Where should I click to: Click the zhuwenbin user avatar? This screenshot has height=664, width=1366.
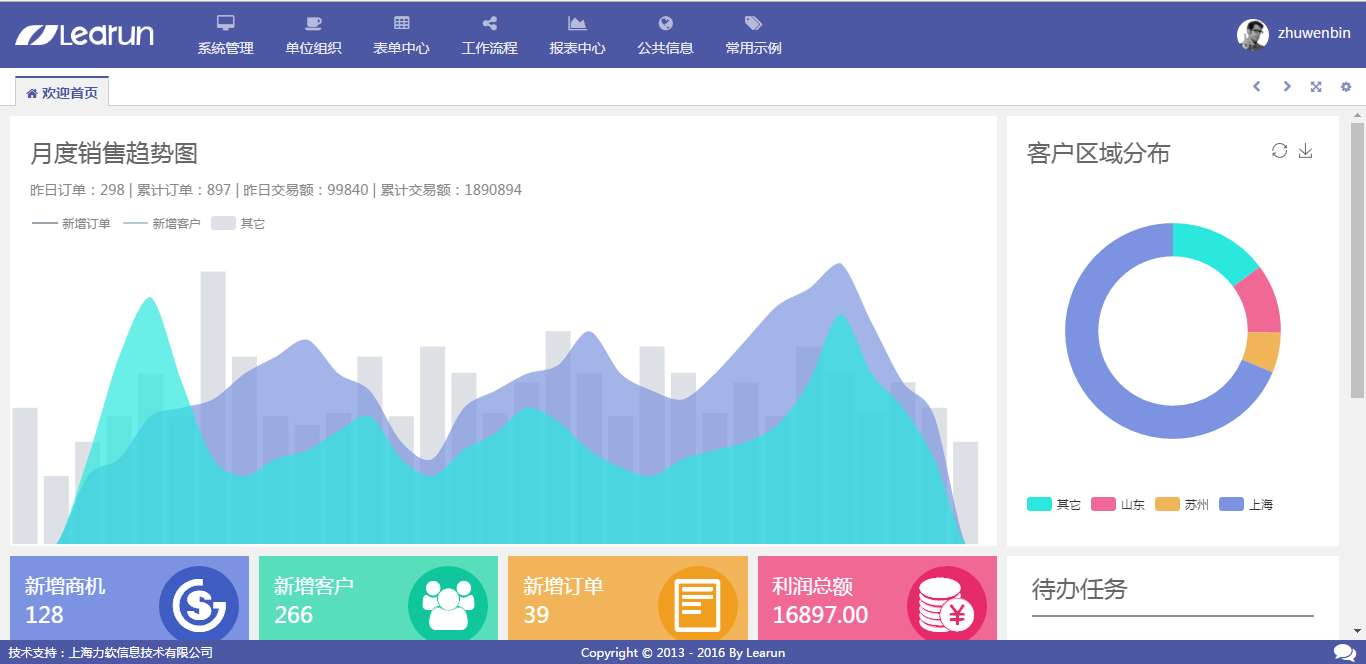1253,35
